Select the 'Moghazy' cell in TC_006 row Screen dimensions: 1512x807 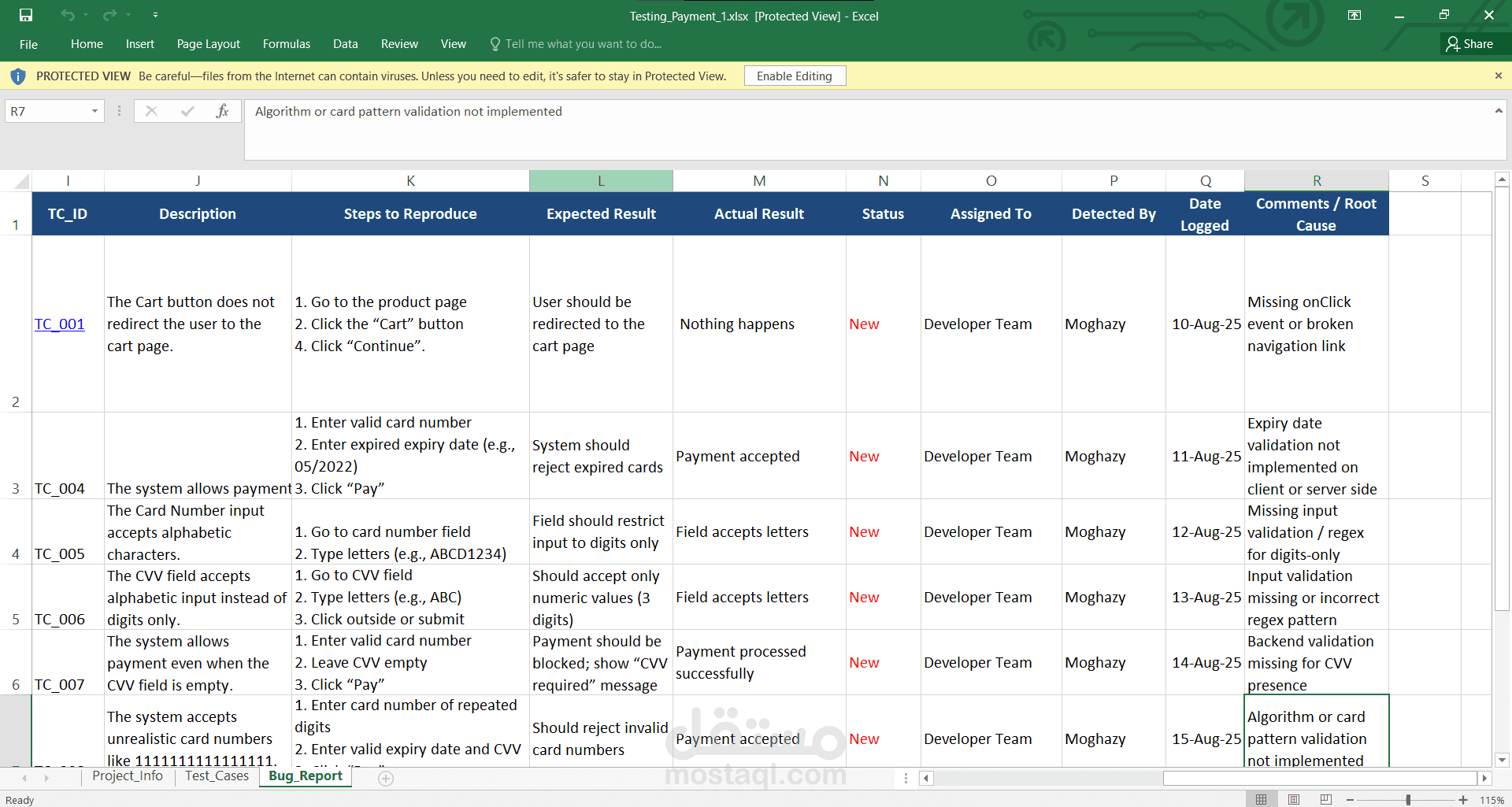coord(1114,597)
